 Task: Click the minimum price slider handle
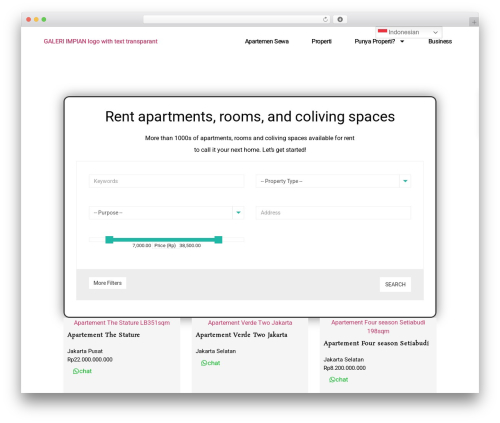(x=109, y=240)
